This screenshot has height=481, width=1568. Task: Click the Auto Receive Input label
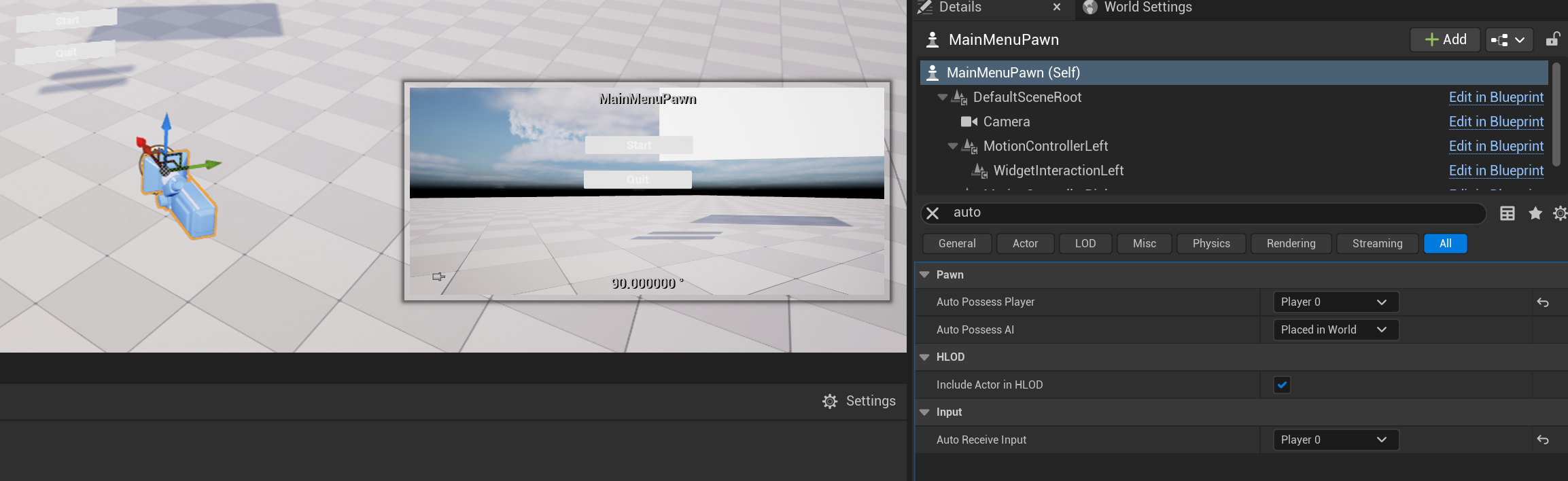[x=981, y=440]
